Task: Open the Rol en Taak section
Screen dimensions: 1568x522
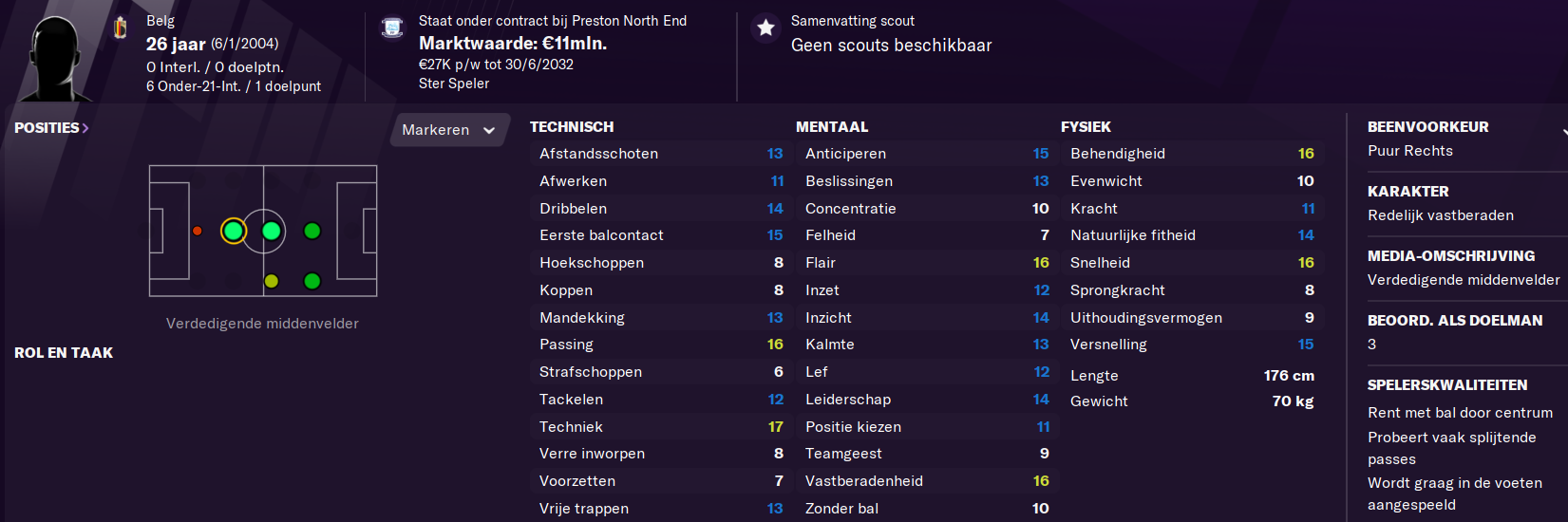Action: pos(64,353)
